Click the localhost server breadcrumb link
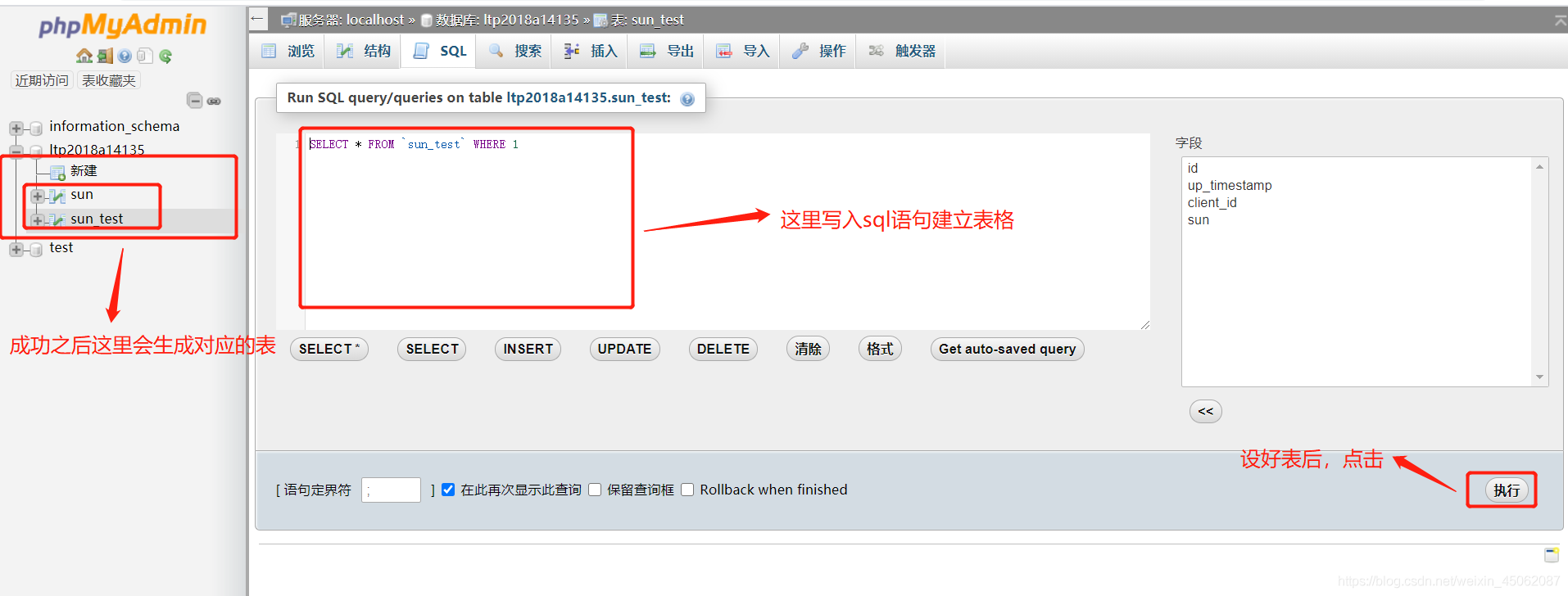Image resolution: width=1568 pixels, height=596 pixels. (x=375, y=20)
